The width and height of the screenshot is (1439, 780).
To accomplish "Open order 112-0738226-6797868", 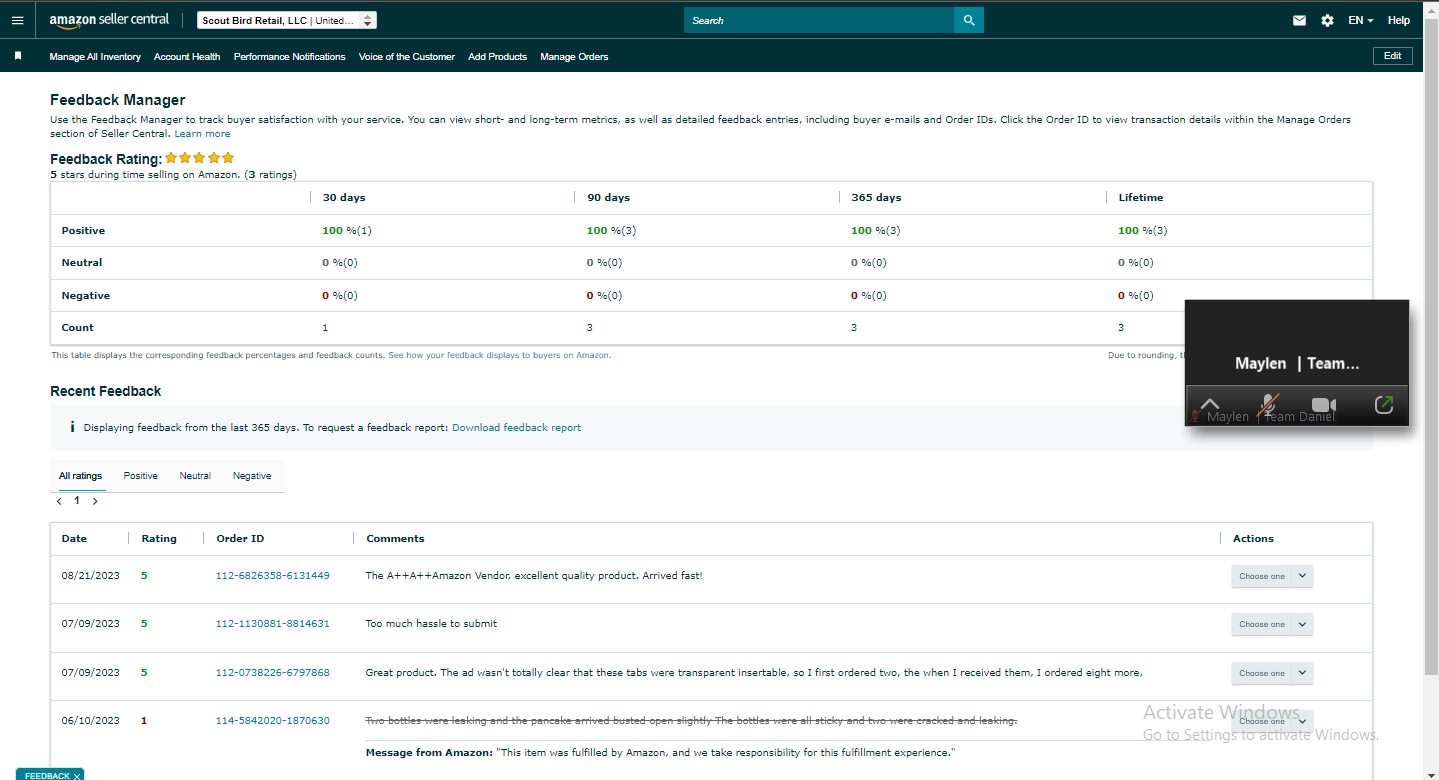I will (273, 673).
